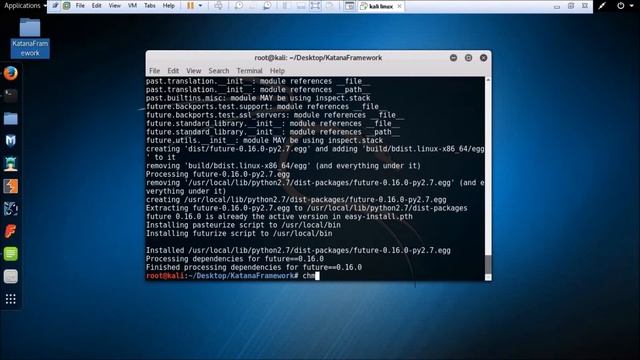Open the green notes dock icon

click(x=11, y=254)
